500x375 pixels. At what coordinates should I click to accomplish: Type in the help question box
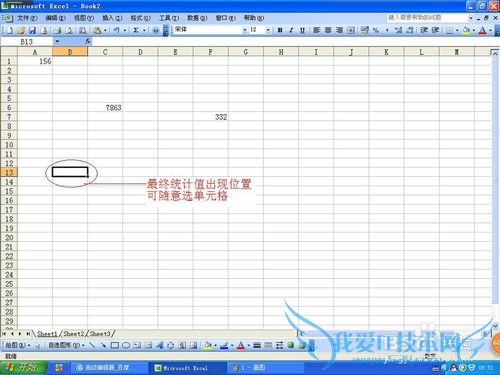[x=427, y=17]
